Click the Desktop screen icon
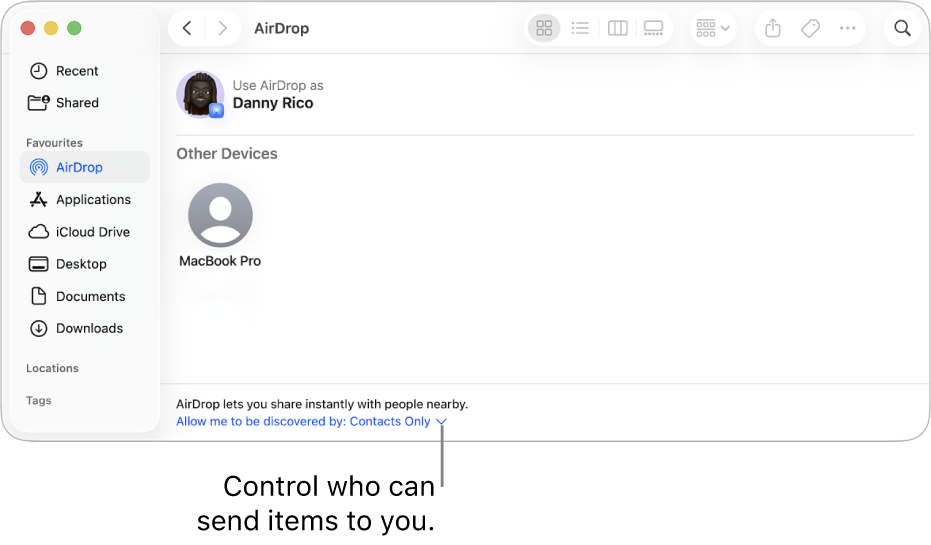931x545 pixels. coord(39,264)
